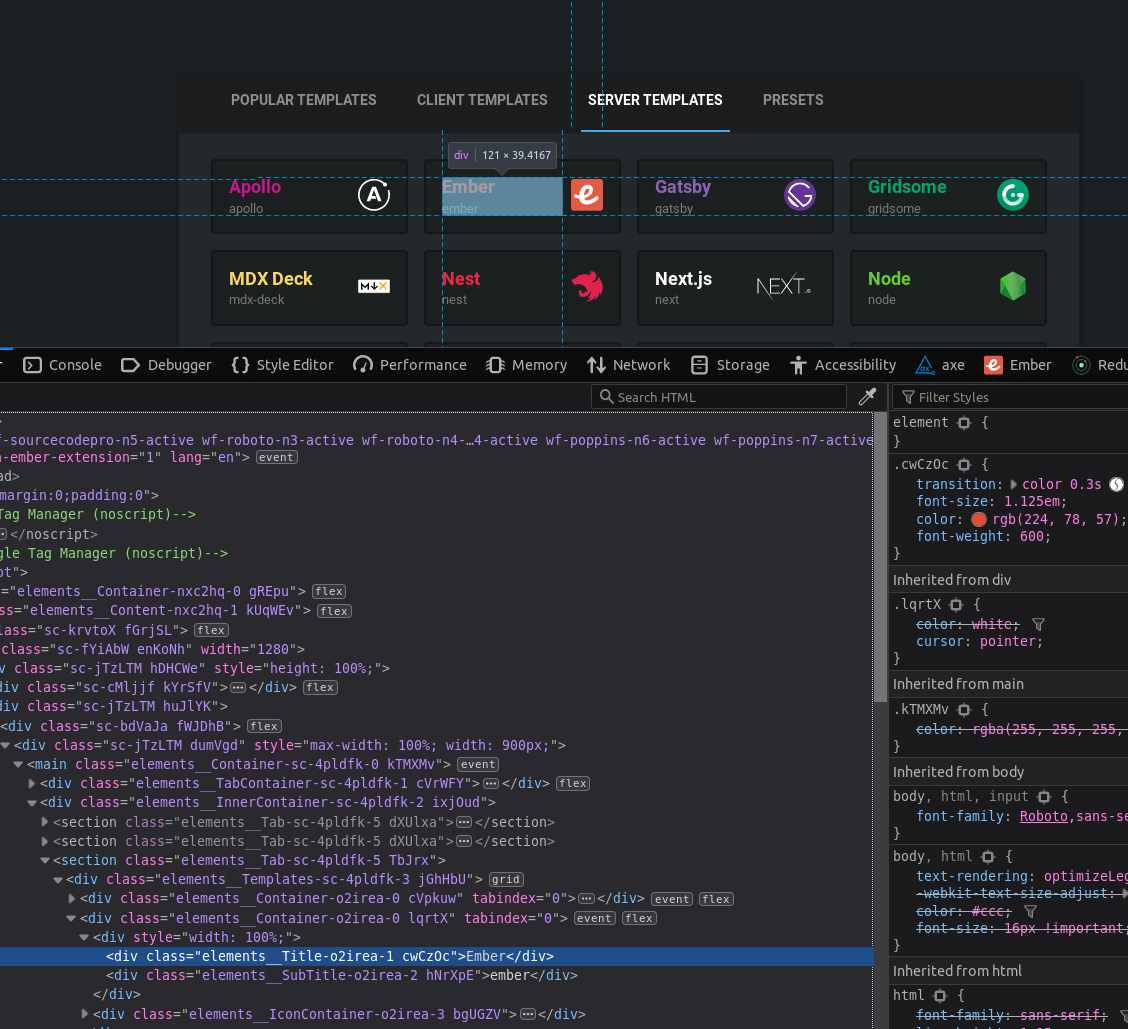This screenshot has height=1029, width=1128.
Task: Toggle flex badge on gREpu Container node
Action: click(x=329, y=591)
